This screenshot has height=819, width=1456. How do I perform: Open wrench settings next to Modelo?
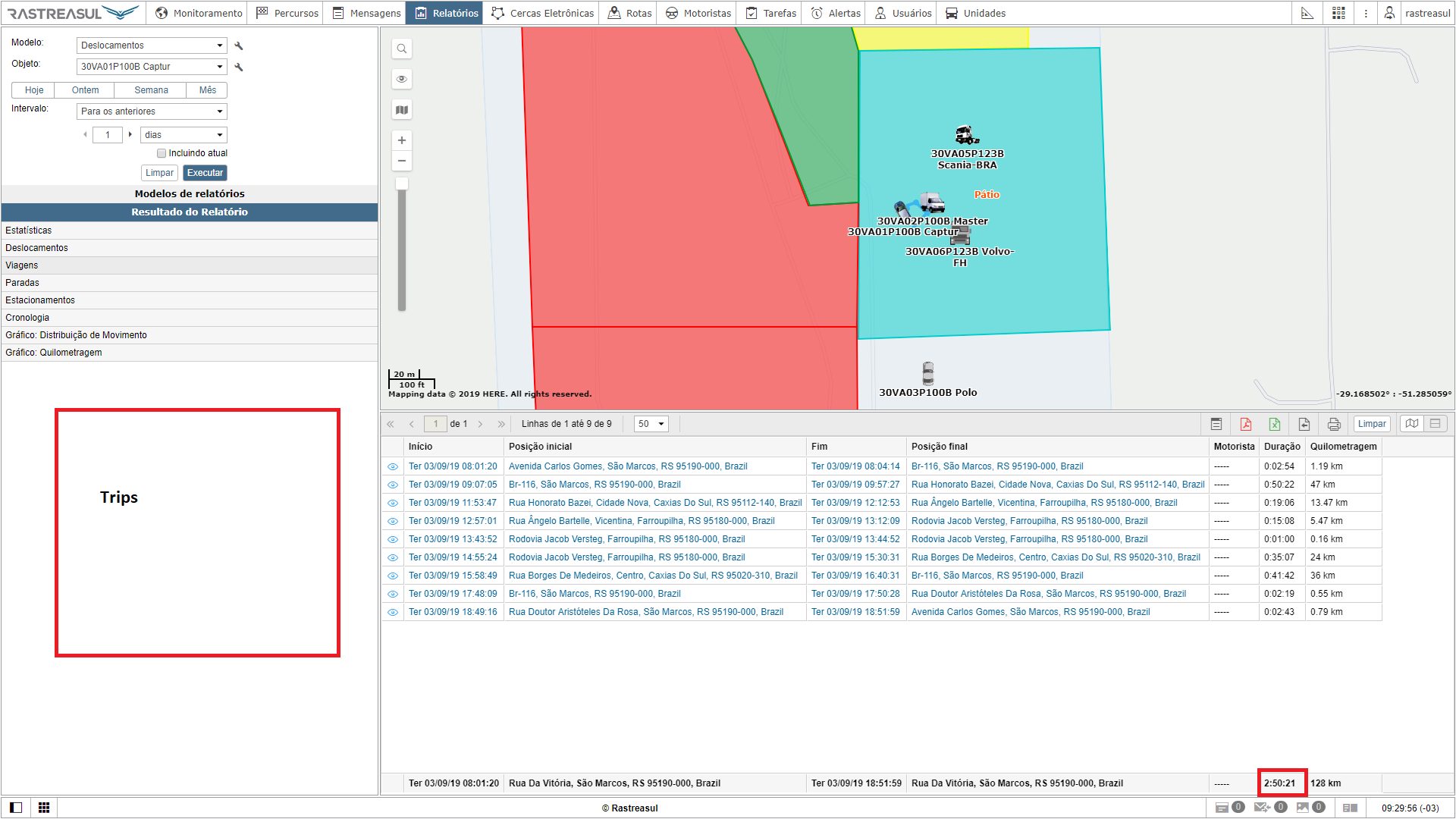[x=239, y=45]
